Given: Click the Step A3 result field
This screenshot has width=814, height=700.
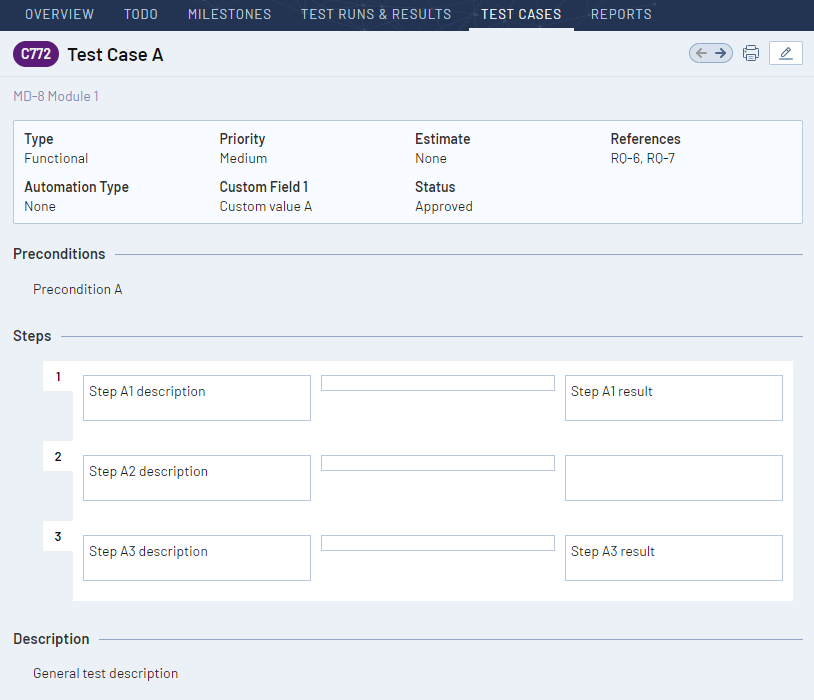Looking at the screenshot, I should point(673,557).
